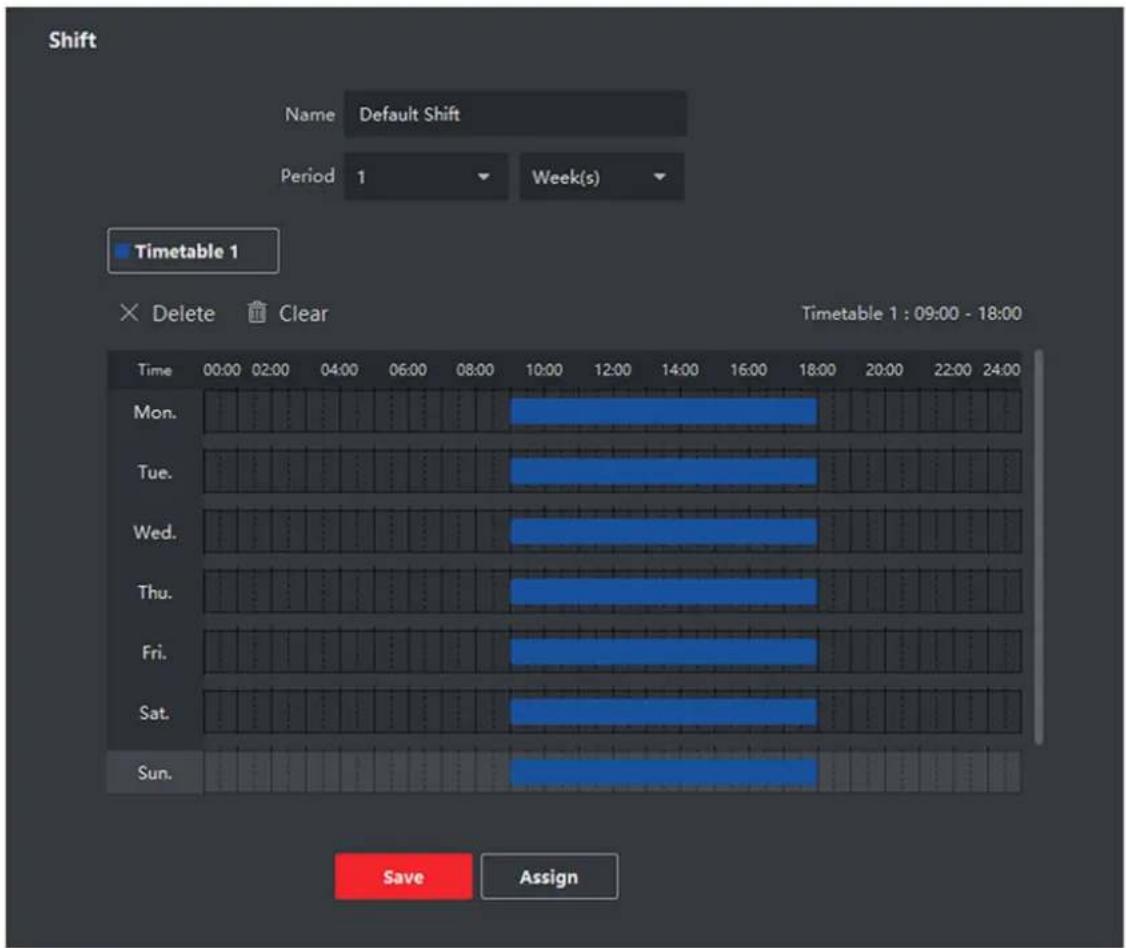This screenshot has height=948, width=1126.
Task: Select the Timetable 1 tab
Action: 193,251
